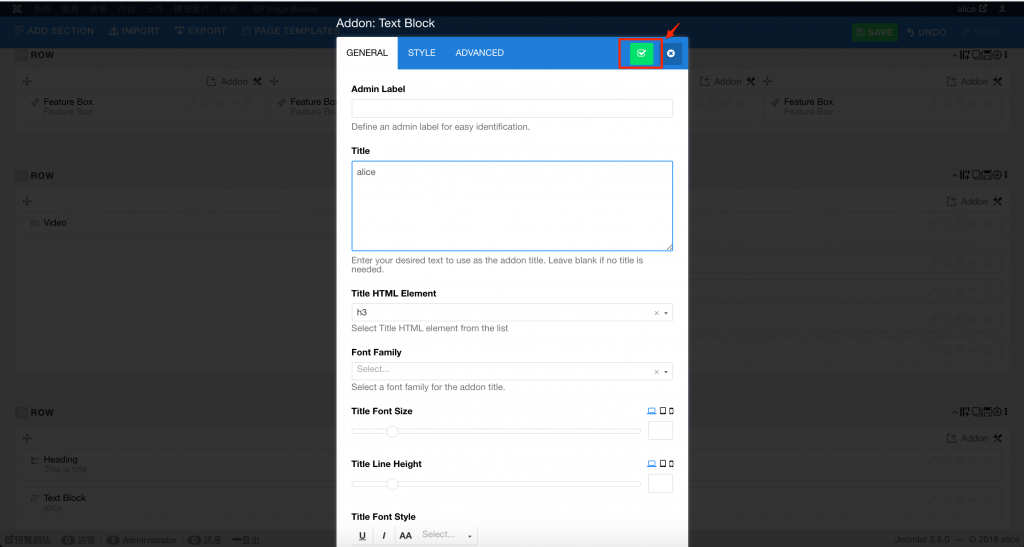Open the General tab
The height and width of the screenshot is (547, 1024).
click(367, 53)
